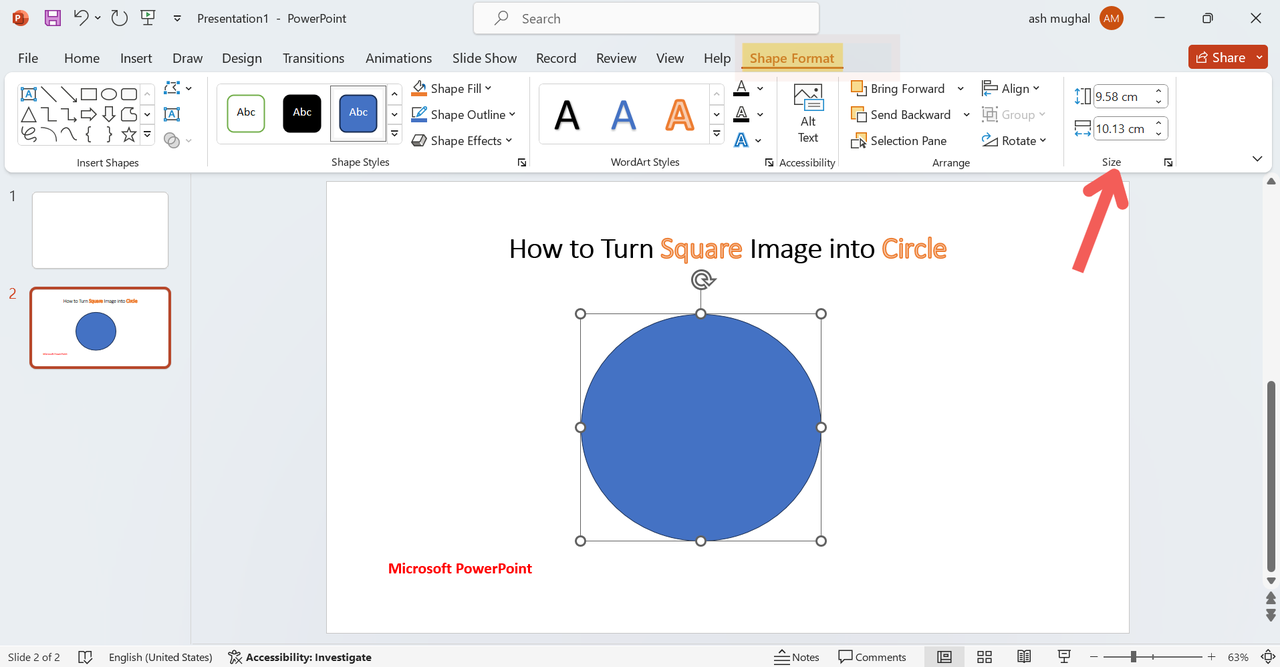Launch Slide Show from status bar

tap(1064, 657)
